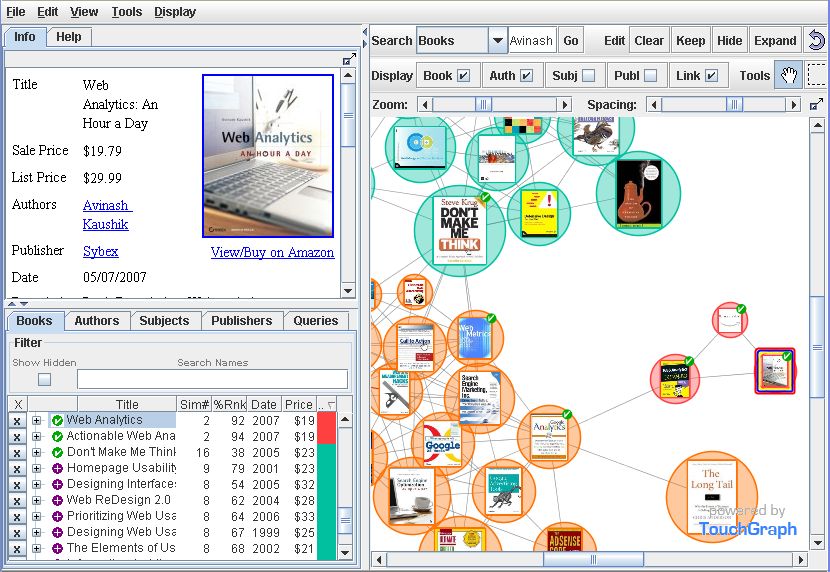
Task: Click the Search Names filter input field
Action: 212,379
